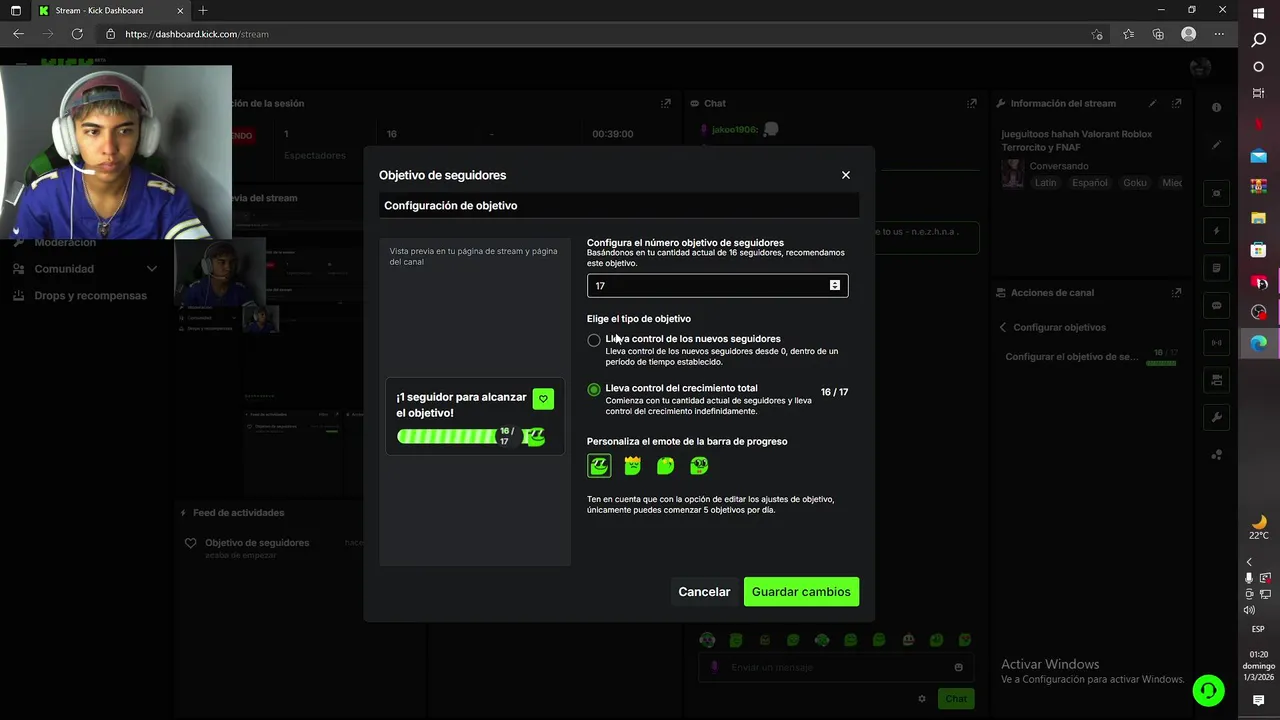Screen dimensions: 1280x720
Task: Open a new browser tab
Action: click(203, 10)
